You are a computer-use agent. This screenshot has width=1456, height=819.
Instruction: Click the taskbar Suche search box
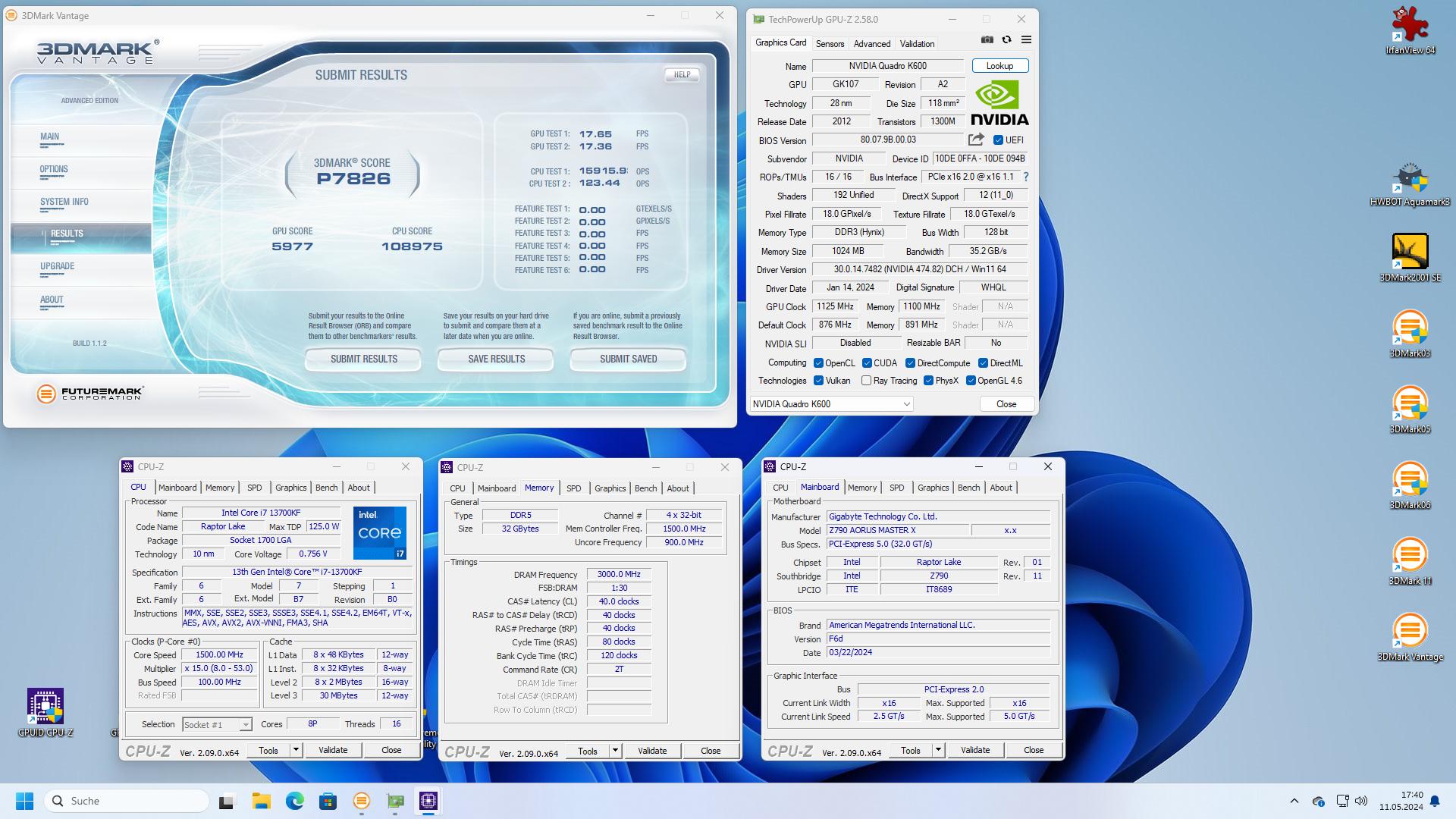click(127, 801)
